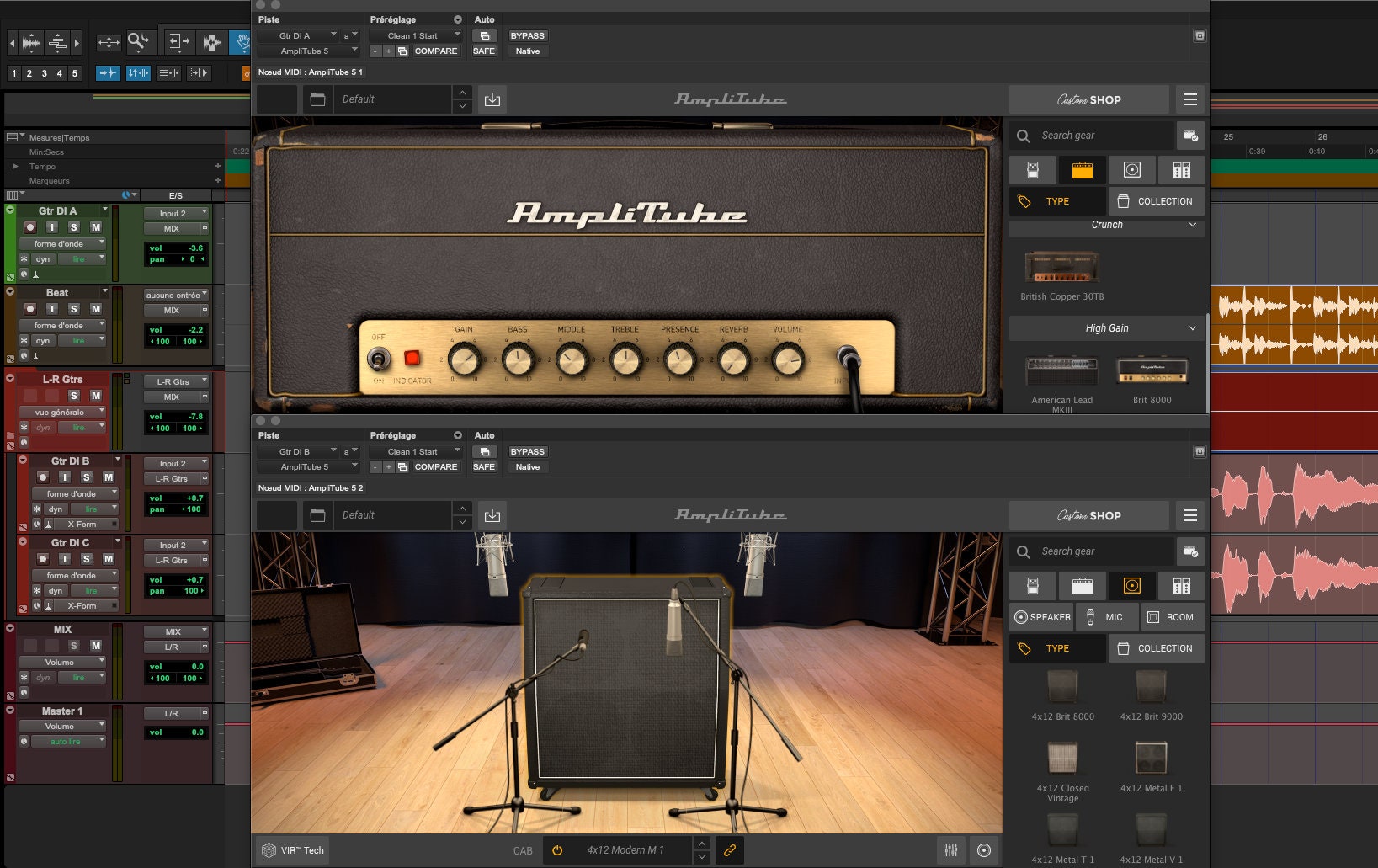
Task: Open Custom SHOP in top AmpliTube
Action: 1089,99
